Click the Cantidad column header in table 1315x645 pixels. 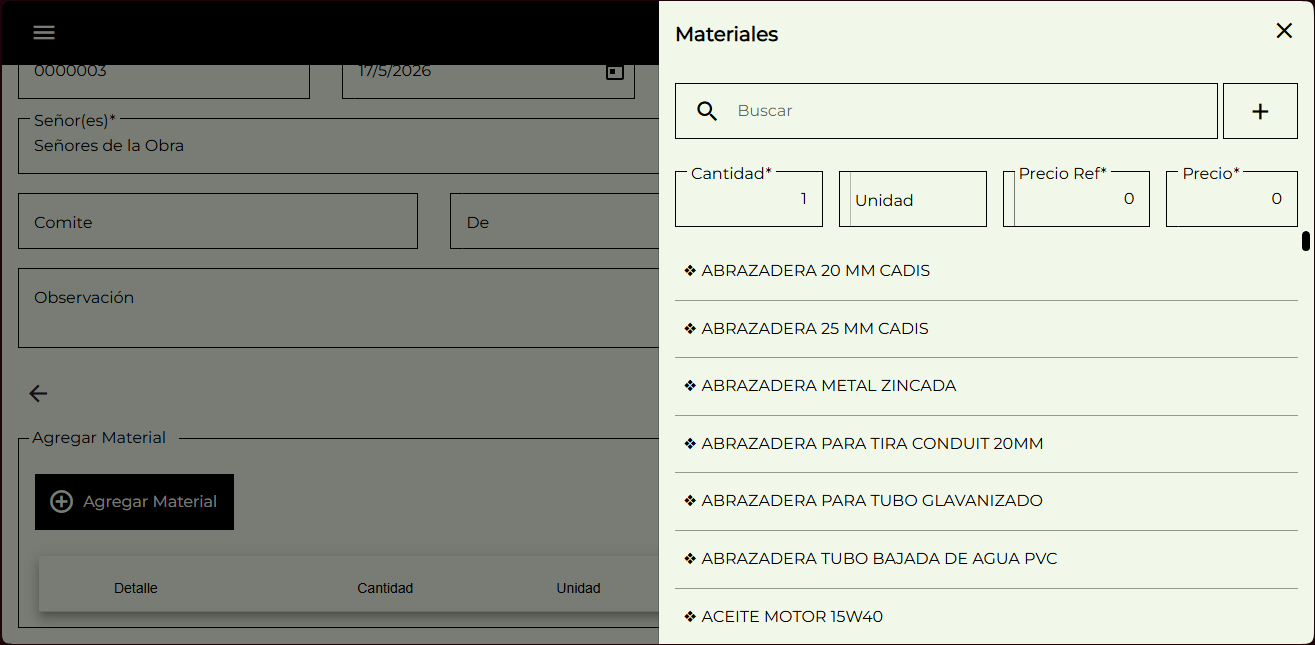point(385,588)
